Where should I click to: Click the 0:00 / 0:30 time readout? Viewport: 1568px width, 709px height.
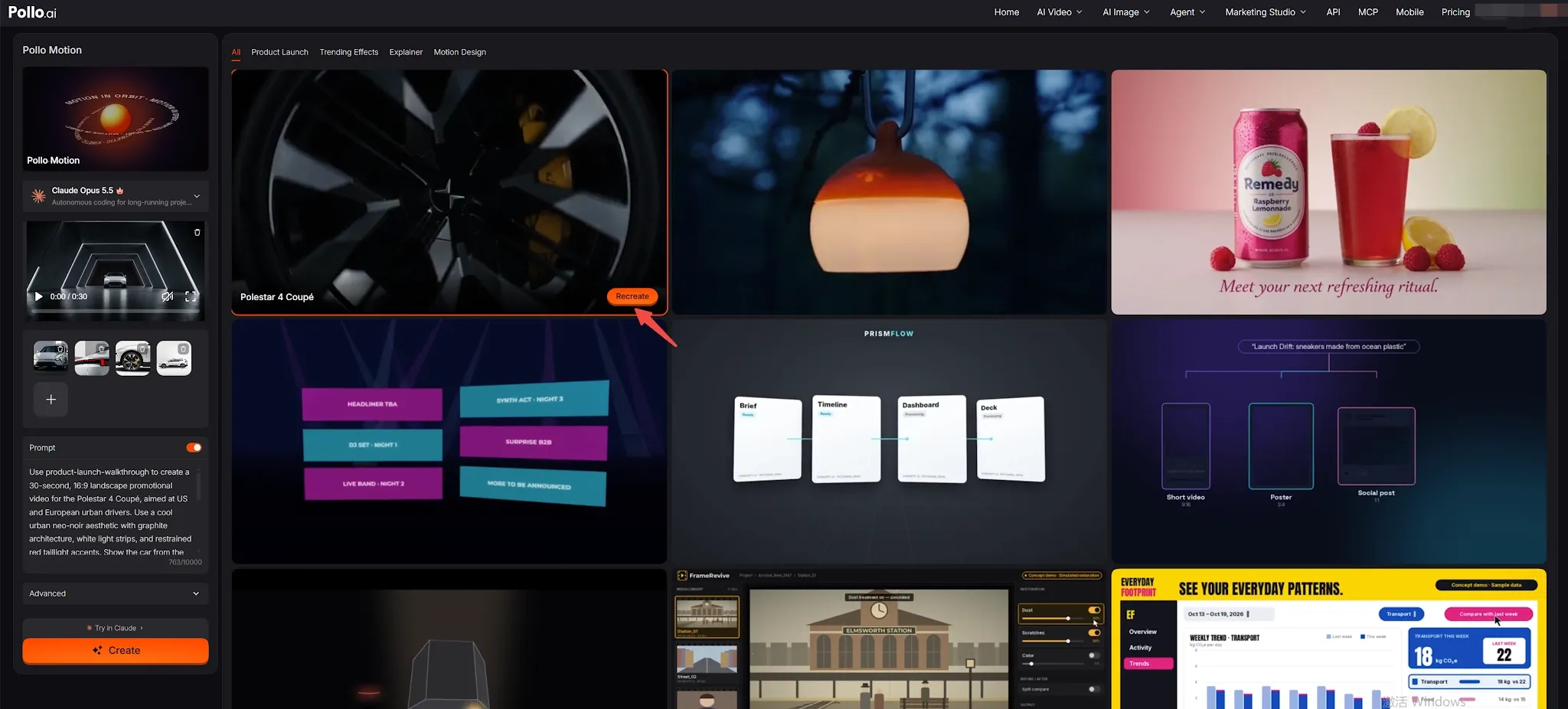click(x=69, y=296)
